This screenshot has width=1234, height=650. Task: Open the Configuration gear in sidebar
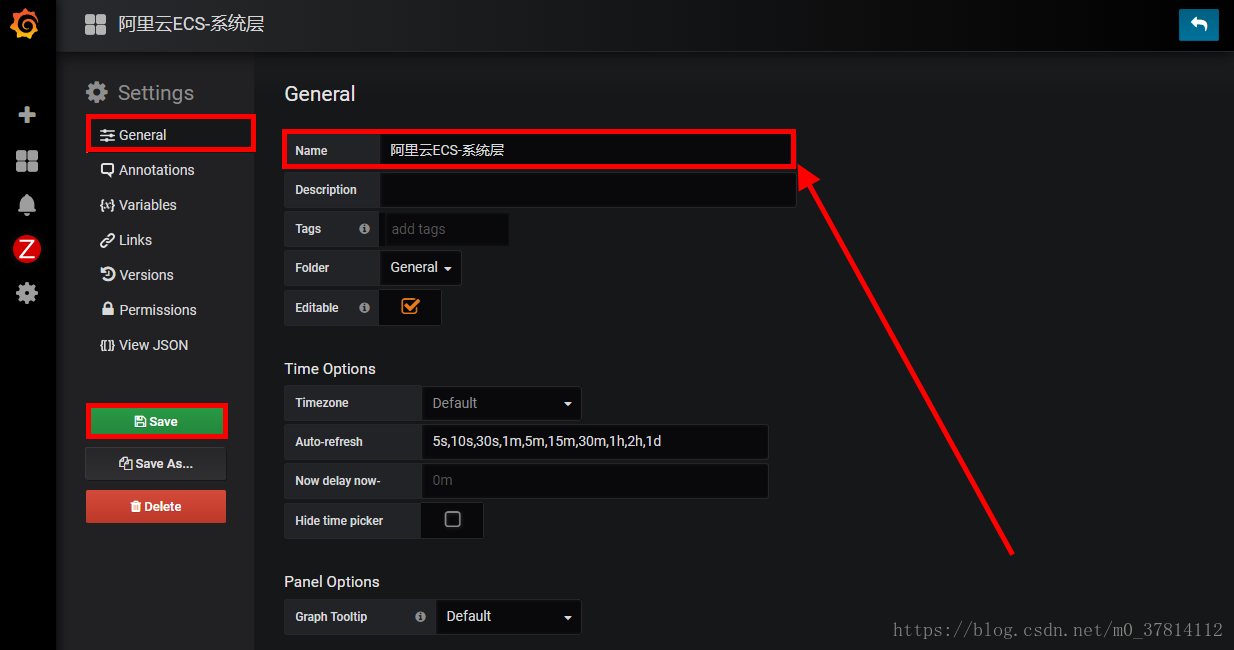click(27, 293)
